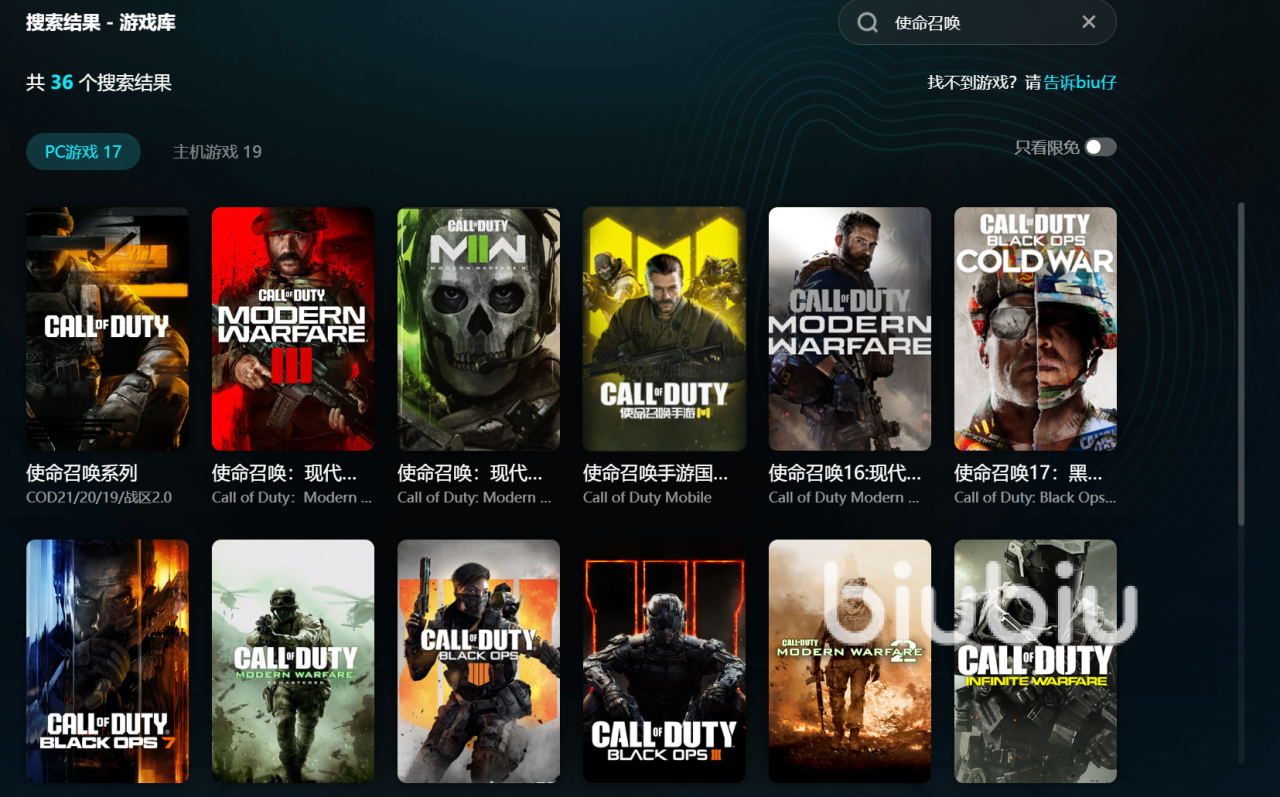Switch to the 主机游戏 19 tab
This screenshot has width=1280, height=797.
click(217, 151)
